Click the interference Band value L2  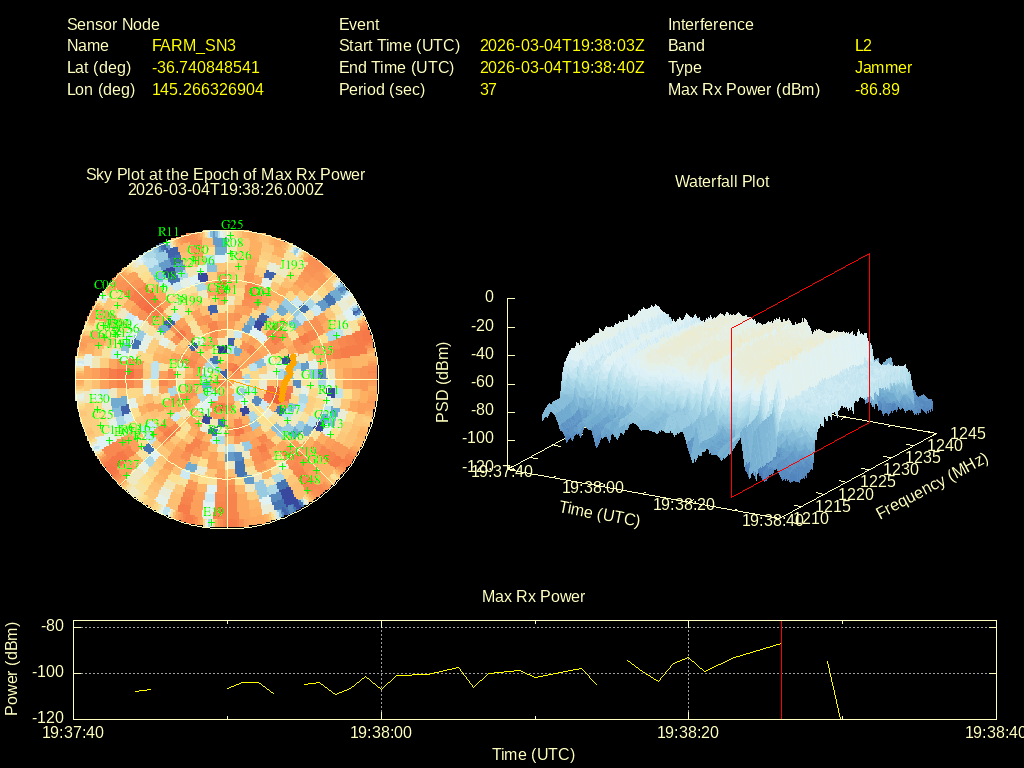(x=863, y=45)
